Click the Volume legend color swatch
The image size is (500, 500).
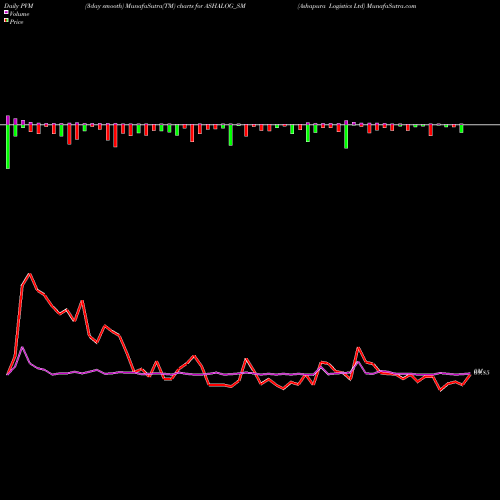pos(6,13)
